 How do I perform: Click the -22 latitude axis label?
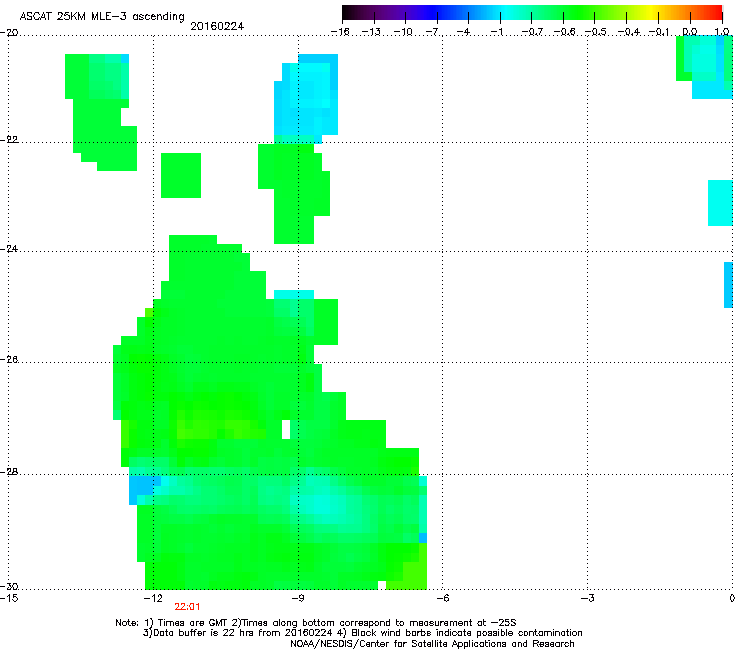pyautogui.click(x=9, y=140)
